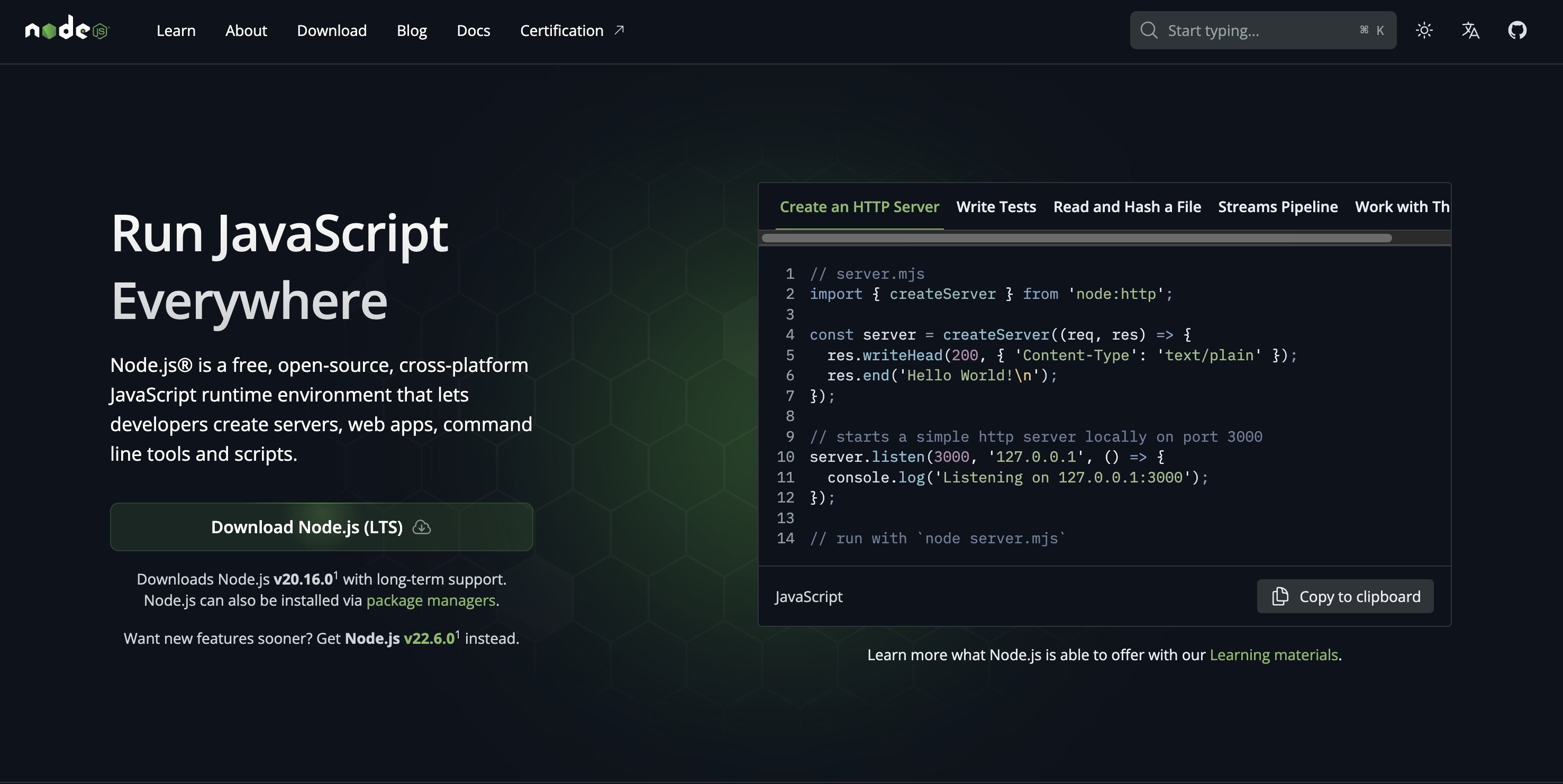Viewport: 1563px width, 784px height.
Task: Click the ⌘ K shortcut hint
Action: 1372,30
